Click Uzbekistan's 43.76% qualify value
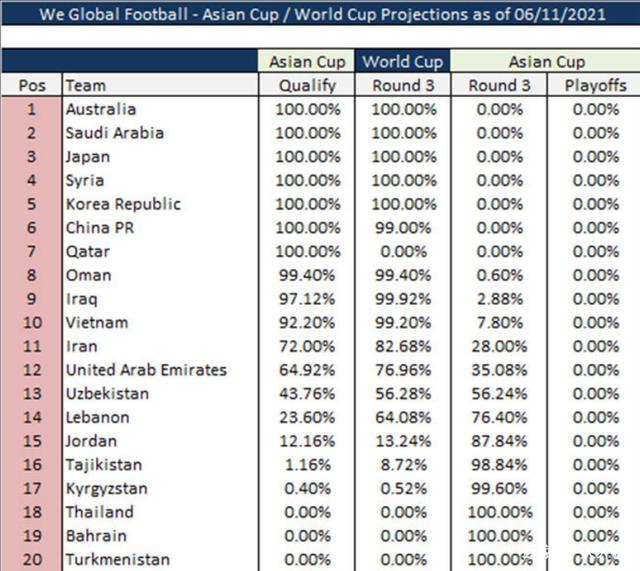640x571 pixels. coord(307,394)
